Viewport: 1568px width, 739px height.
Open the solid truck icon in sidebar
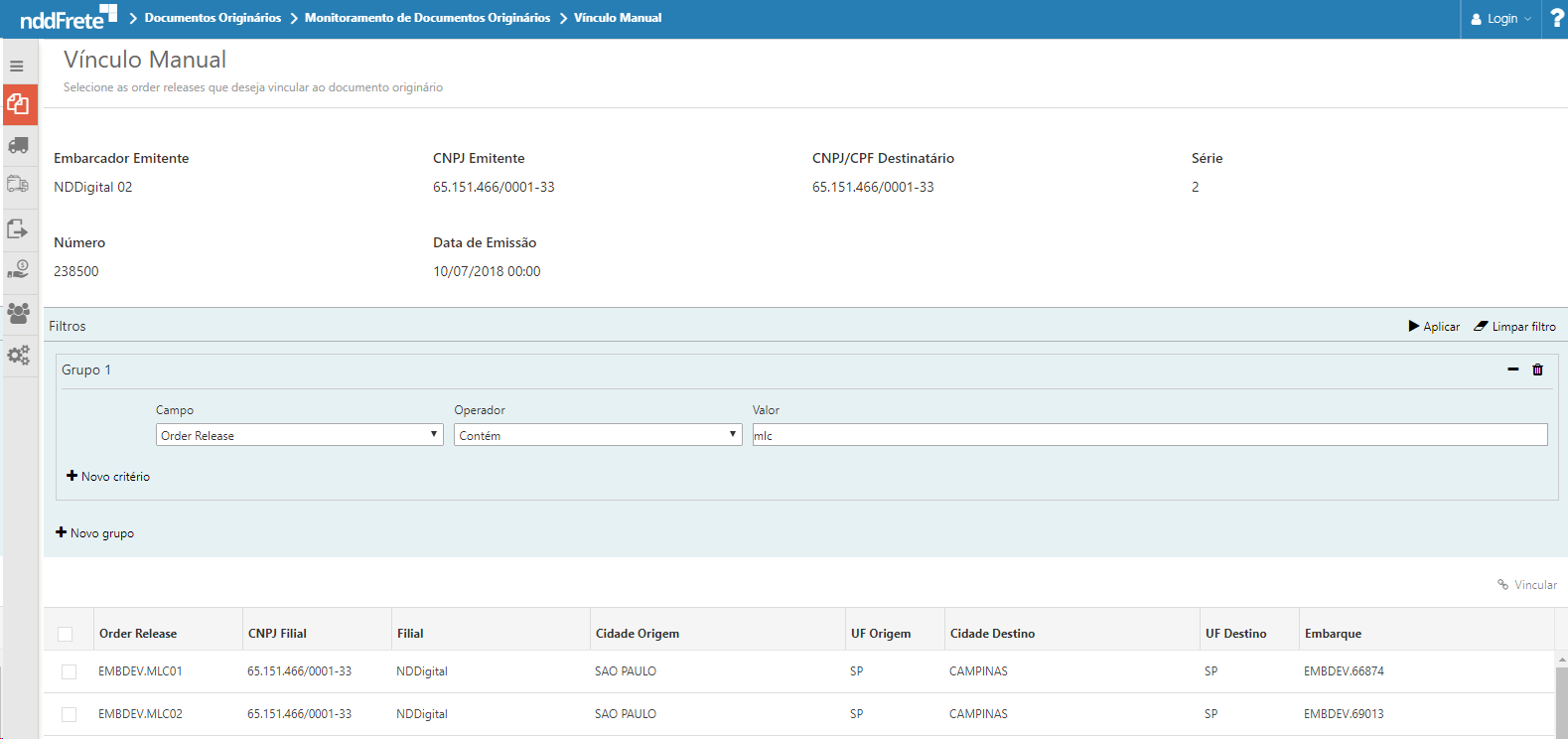tap(18, 145)
